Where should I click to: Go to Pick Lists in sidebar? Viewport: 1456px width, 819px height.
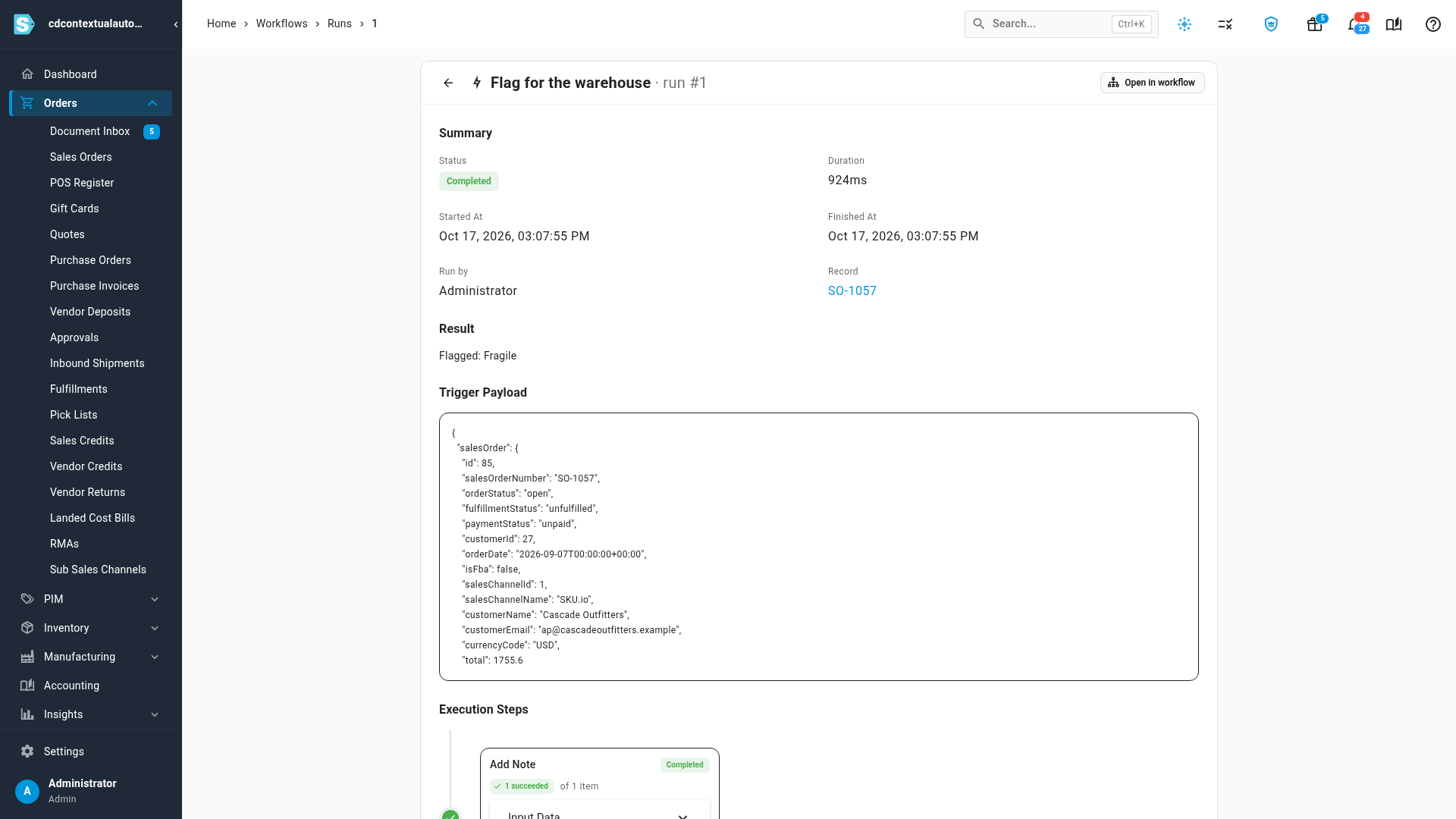(74, 415)
